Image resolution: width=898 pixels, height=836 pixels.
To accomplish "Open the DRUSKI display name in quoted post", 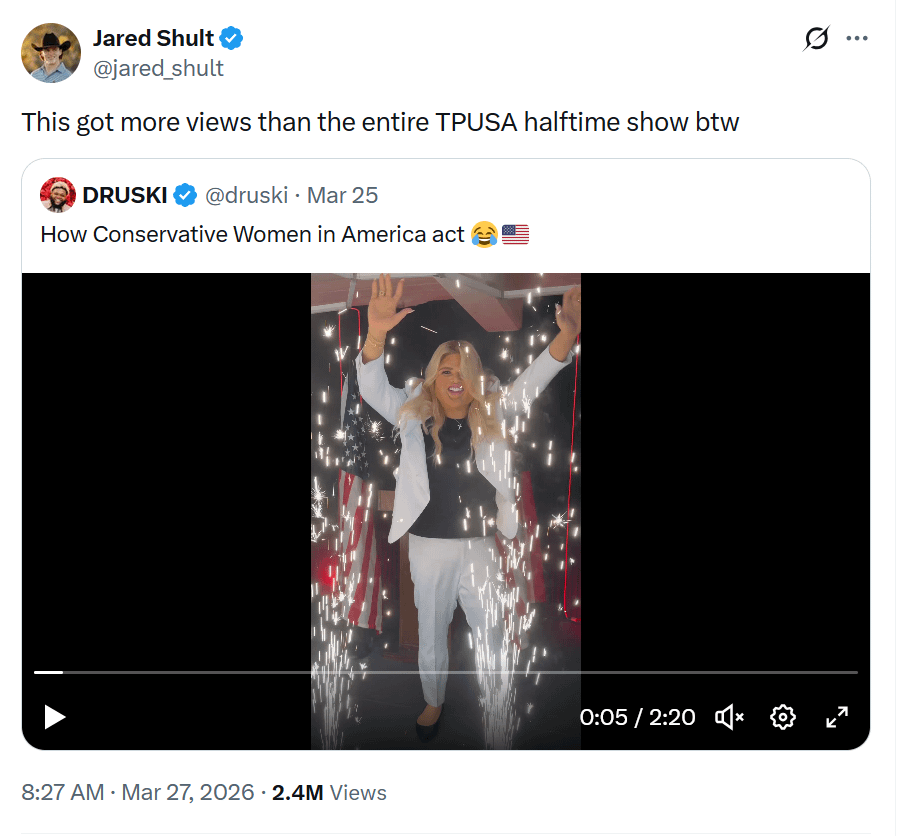I will point(125,195).
